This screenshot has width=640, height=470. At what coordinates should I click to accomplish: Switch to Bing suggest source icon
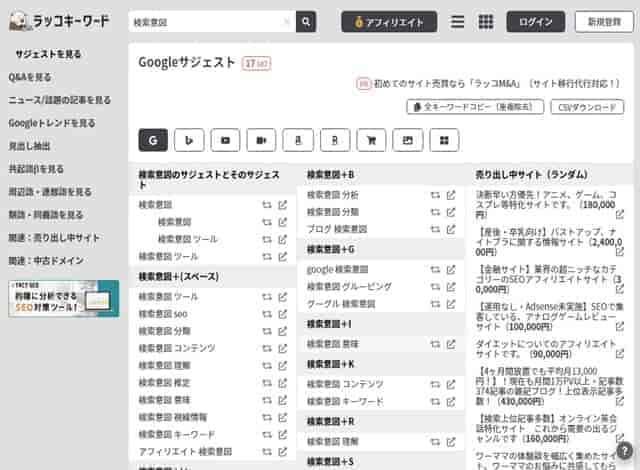coord(189,140)
